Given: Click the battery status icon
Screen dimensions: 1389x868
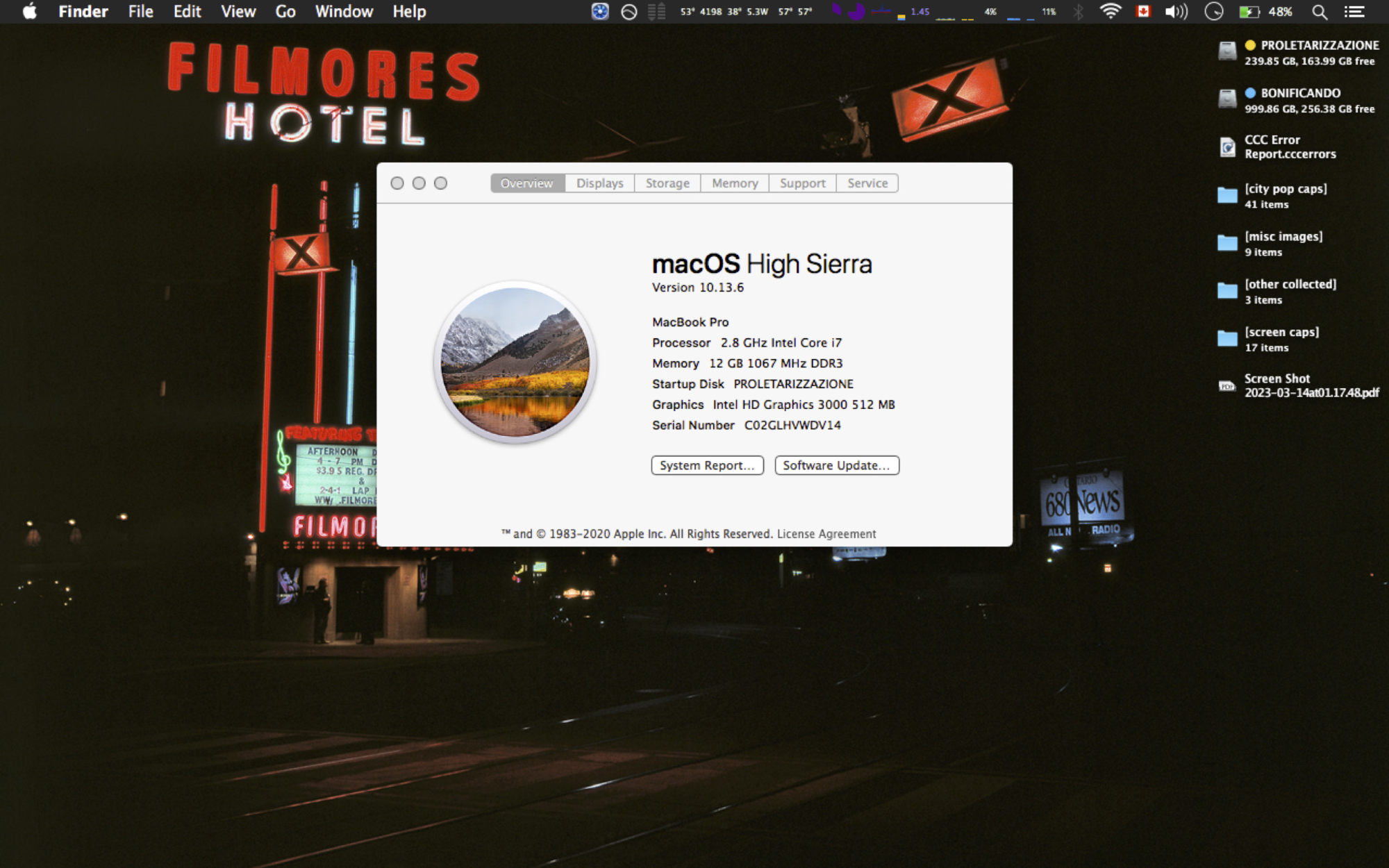Looking at the screenshot, I should [1249, 11].
